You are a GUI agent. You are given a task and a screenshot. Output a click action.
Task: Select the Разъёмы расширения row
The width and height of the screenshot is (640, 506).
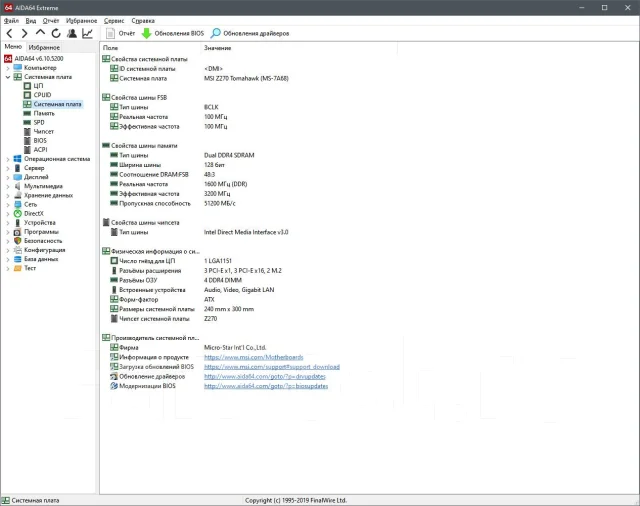(x=196, y=271)
